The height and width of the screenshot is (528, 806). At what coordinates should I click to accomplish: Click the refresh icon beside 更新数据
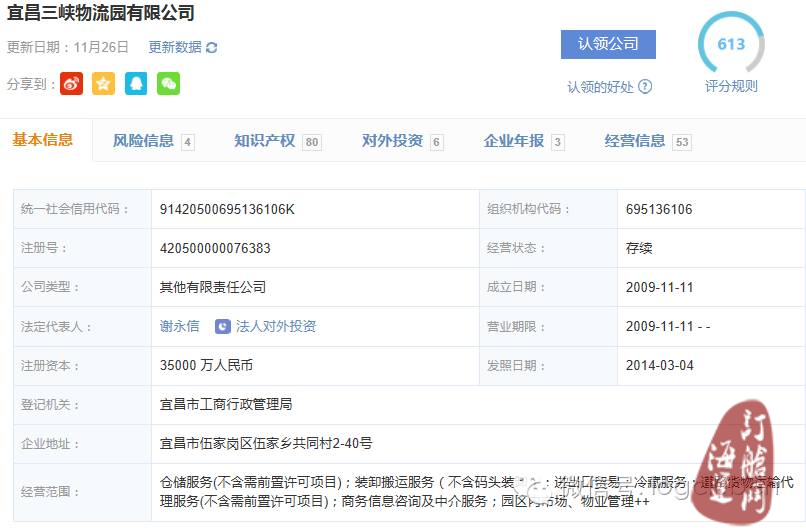point(211,48)
